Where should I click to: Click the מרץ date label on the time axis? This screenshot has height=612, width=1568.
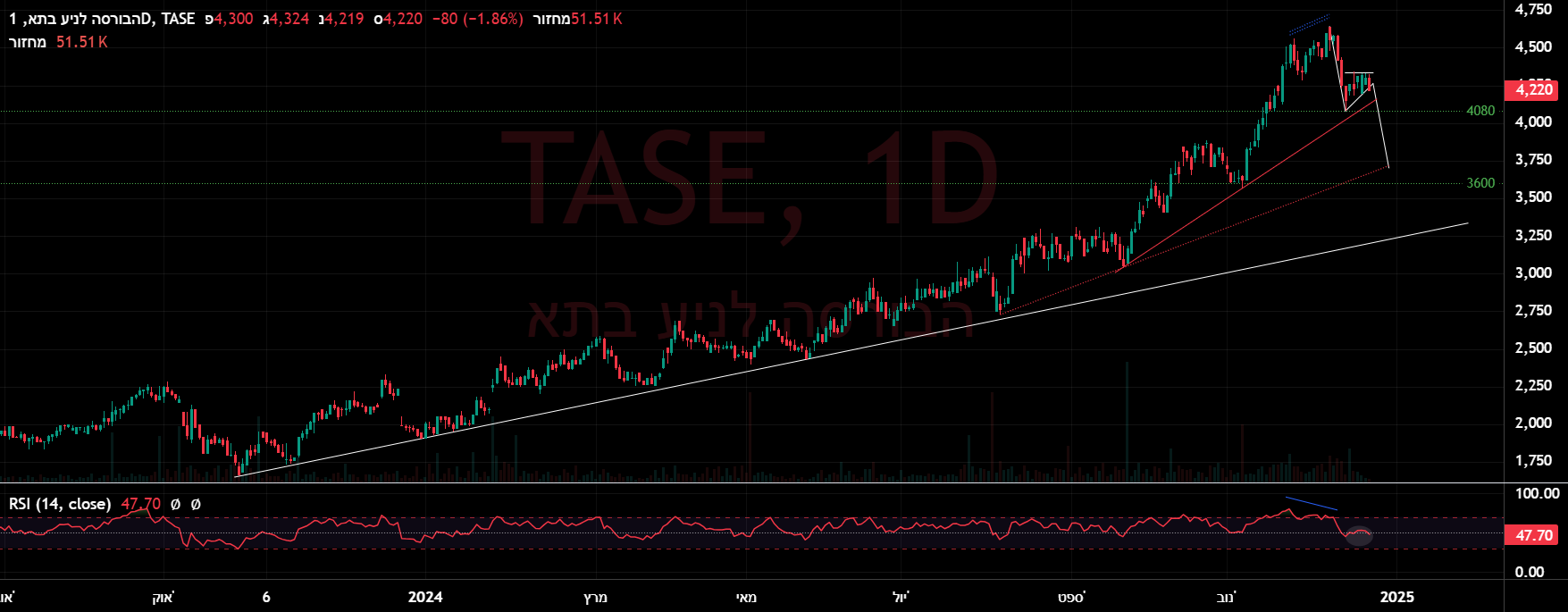pos(595,597)
